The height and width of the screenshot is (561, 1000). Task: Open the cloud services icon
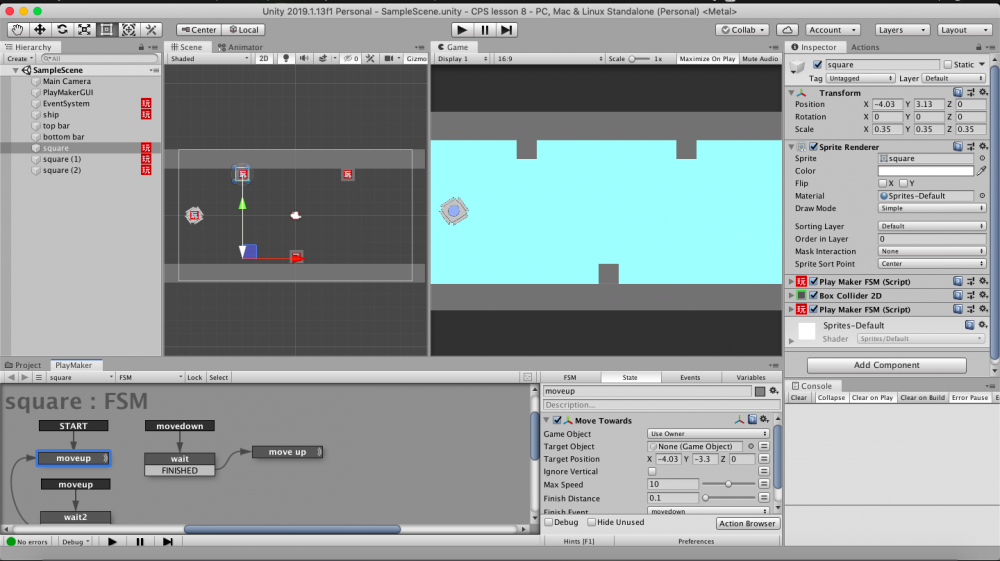click(x=788, y=30)
